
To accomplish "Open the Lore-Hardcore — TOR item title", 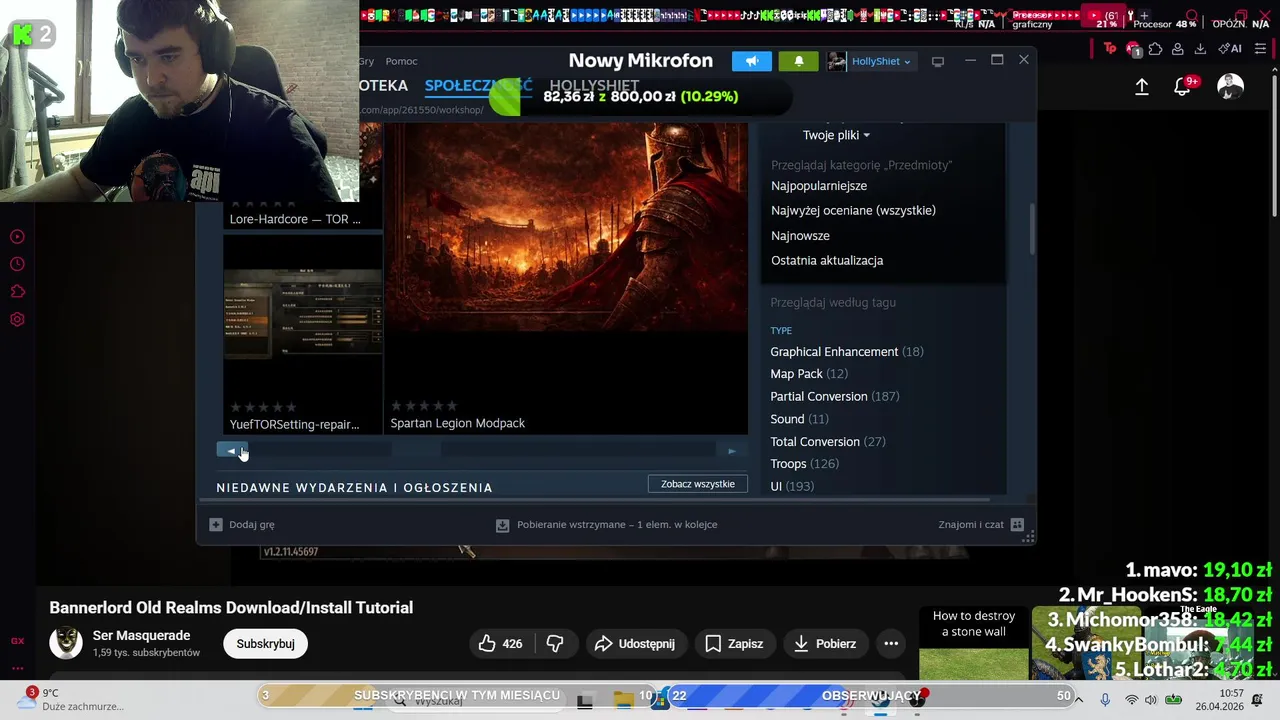I will tap(295, 219).
